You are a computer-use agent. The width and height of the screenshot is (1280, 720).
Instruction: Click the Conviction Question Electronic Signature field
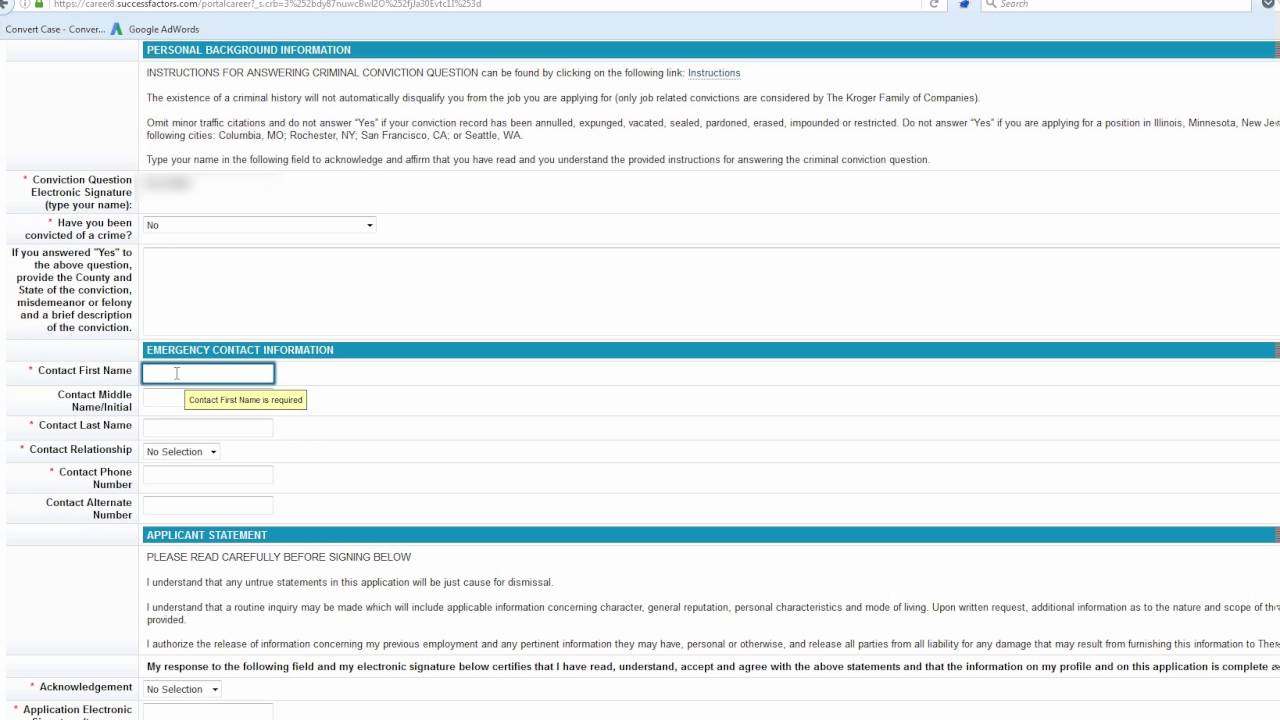pyautogui.click(x=208, y=184)
